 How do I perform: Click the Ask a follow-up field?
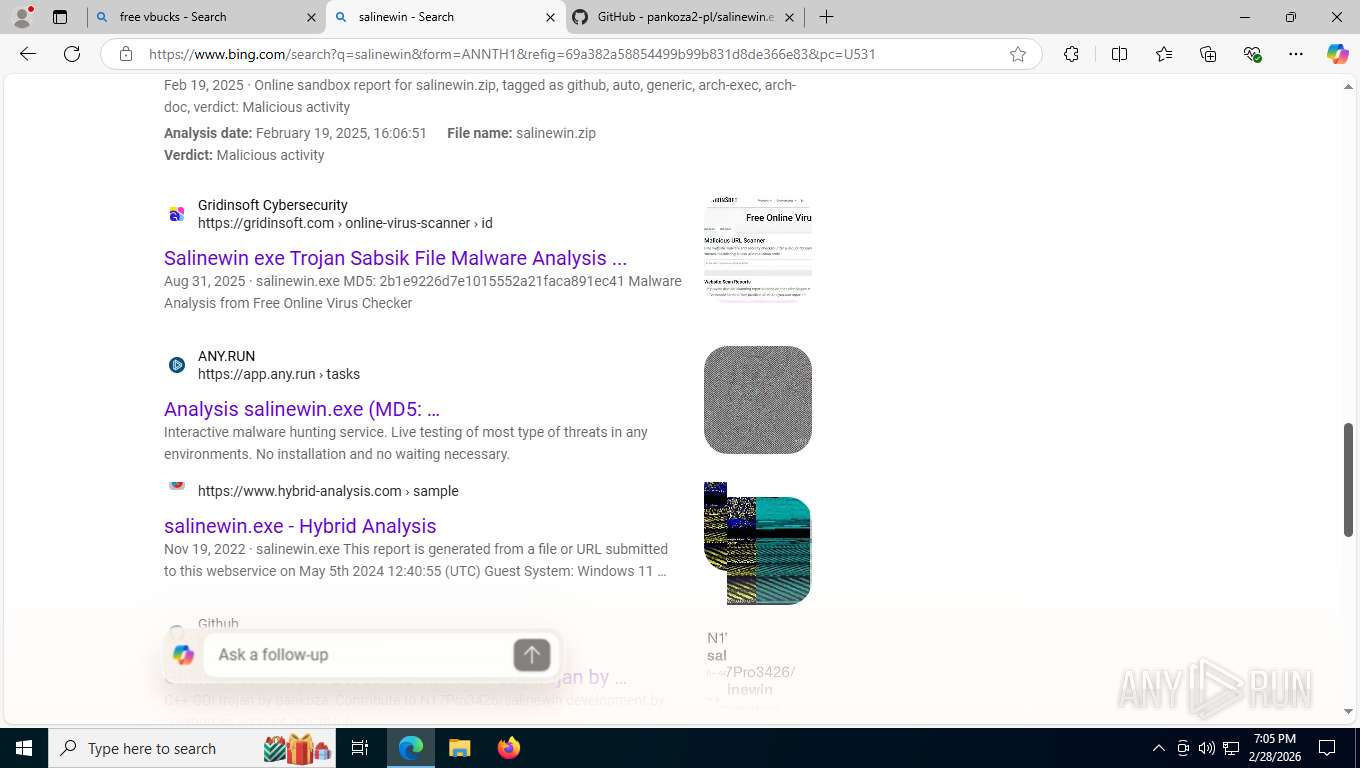coord(360,654)
